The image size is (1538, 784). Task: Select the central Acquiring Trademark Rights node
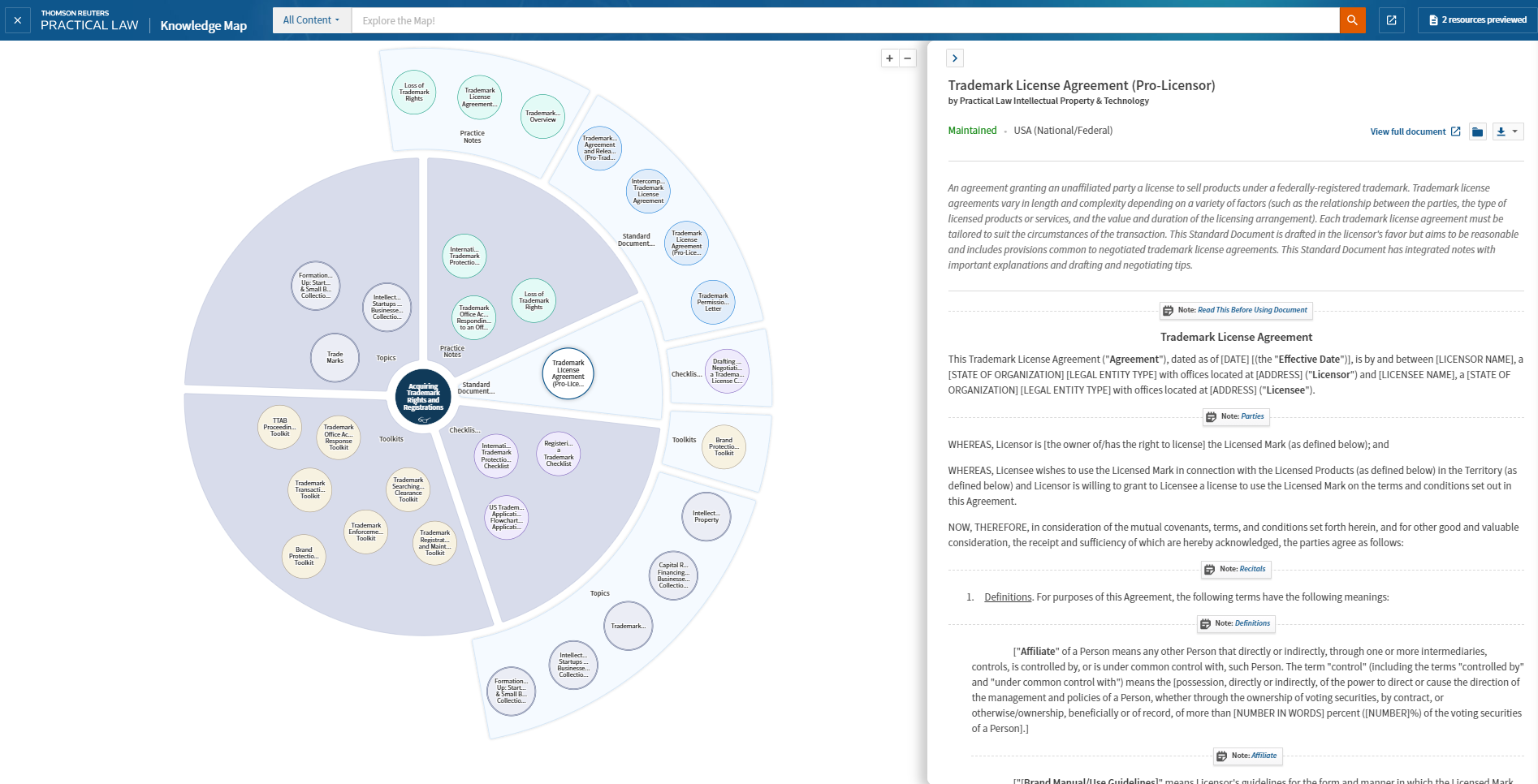pos(422,395)
